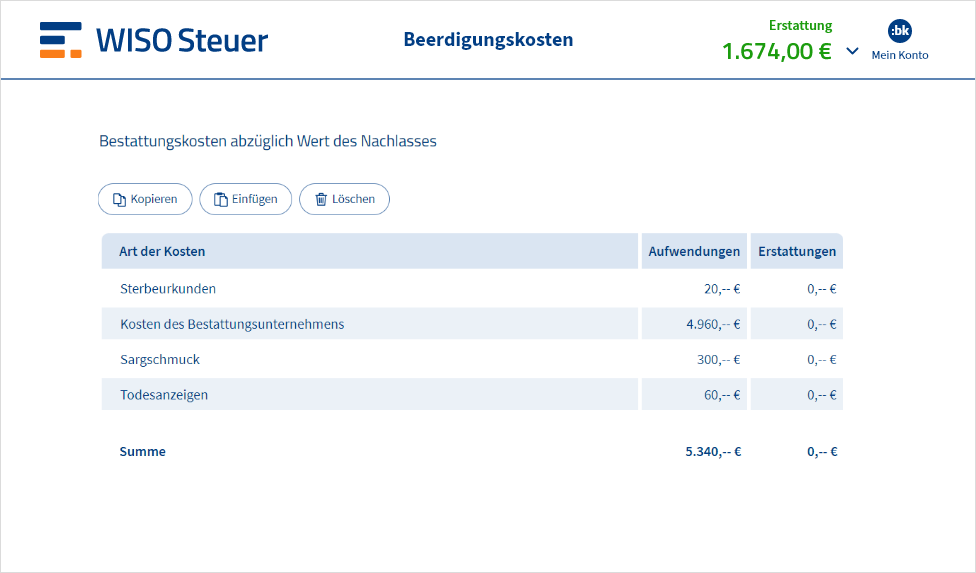The width and height of the screenshot is (976, 573).
Task: Select the Sargschmuck cost entry
Action: [160, 359]
